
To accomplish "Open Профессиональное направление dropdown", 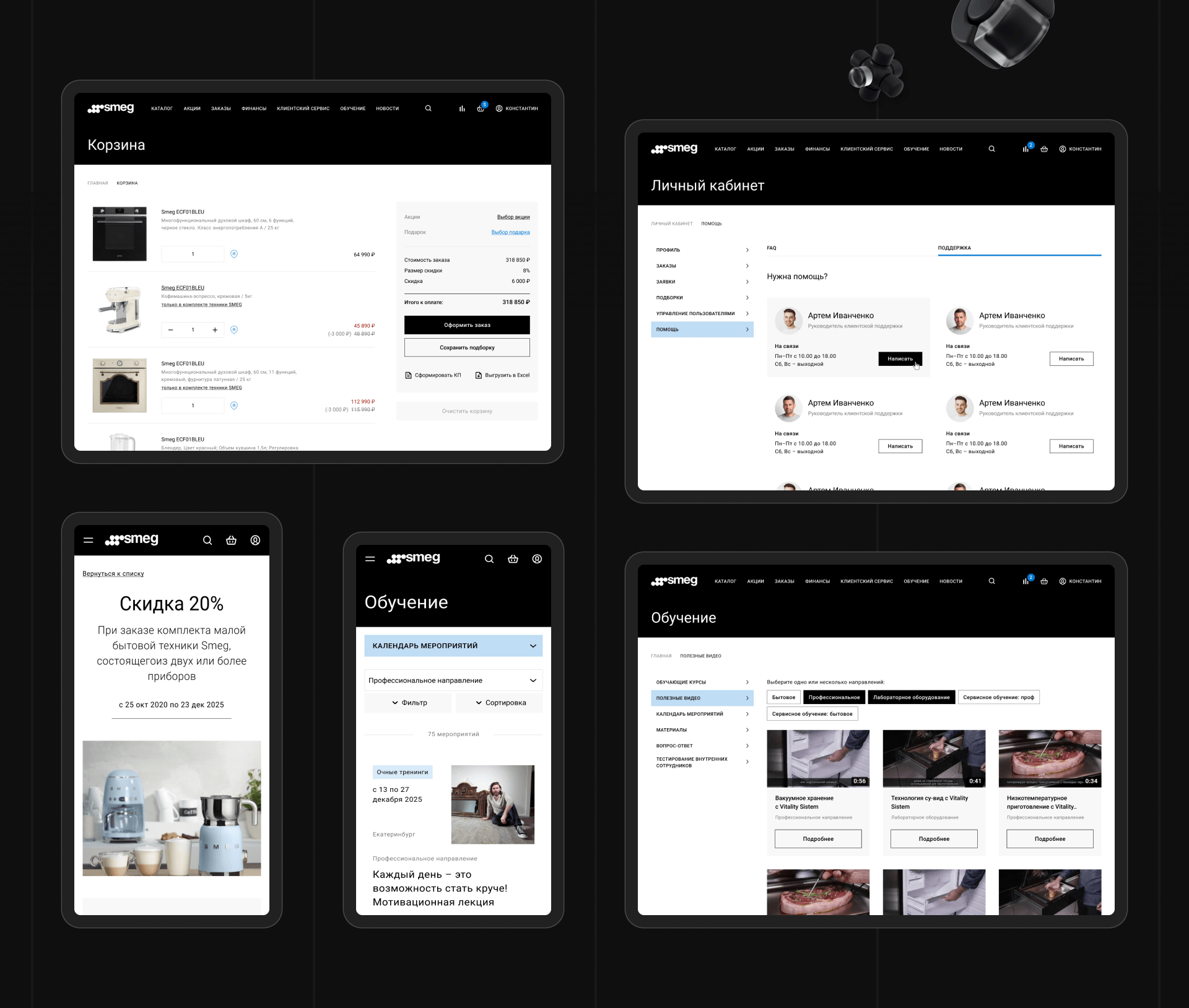I will point(453,680).
